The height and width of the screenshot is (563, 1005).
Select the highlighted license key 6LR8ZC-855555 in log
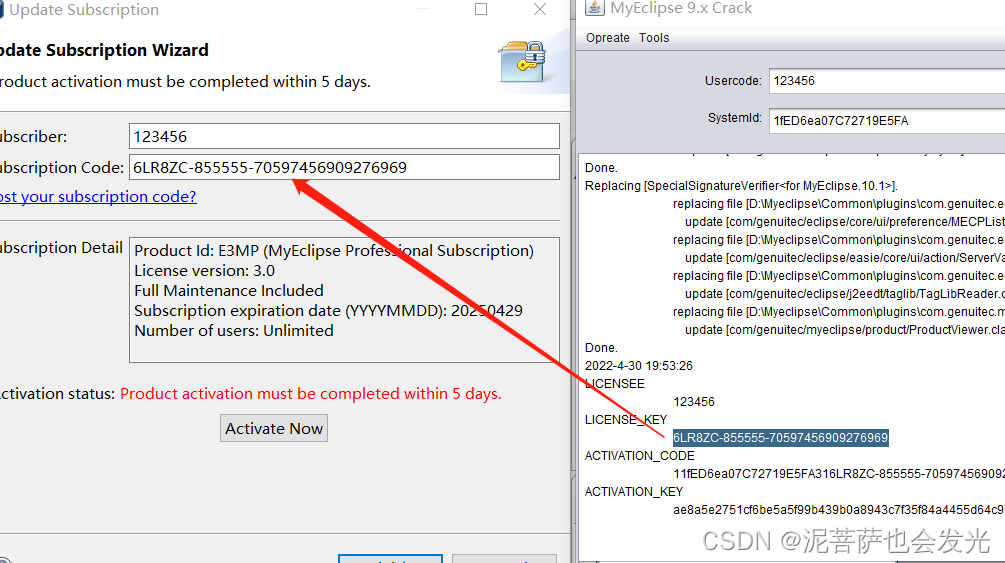tap(780, 438)
